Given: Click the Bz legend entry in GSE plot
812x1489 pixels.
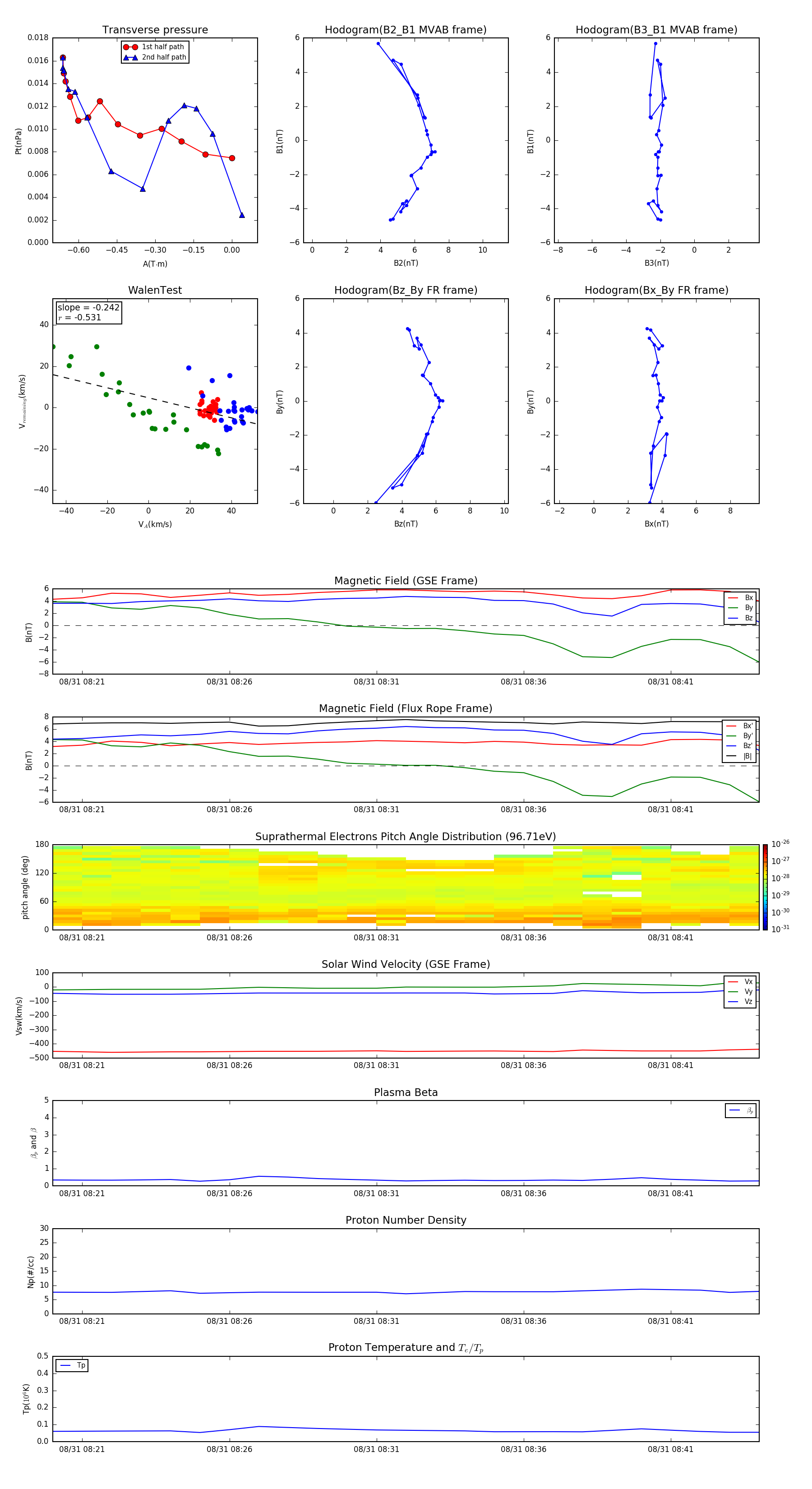Looking at the screenshot, I should pos(740,618).
